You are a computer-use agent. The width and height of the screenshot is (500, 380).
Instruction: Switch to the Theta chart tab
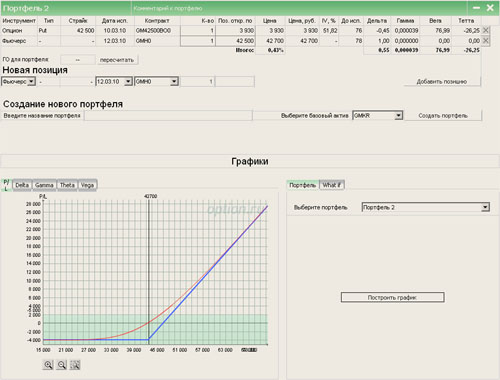click(67, 185)
